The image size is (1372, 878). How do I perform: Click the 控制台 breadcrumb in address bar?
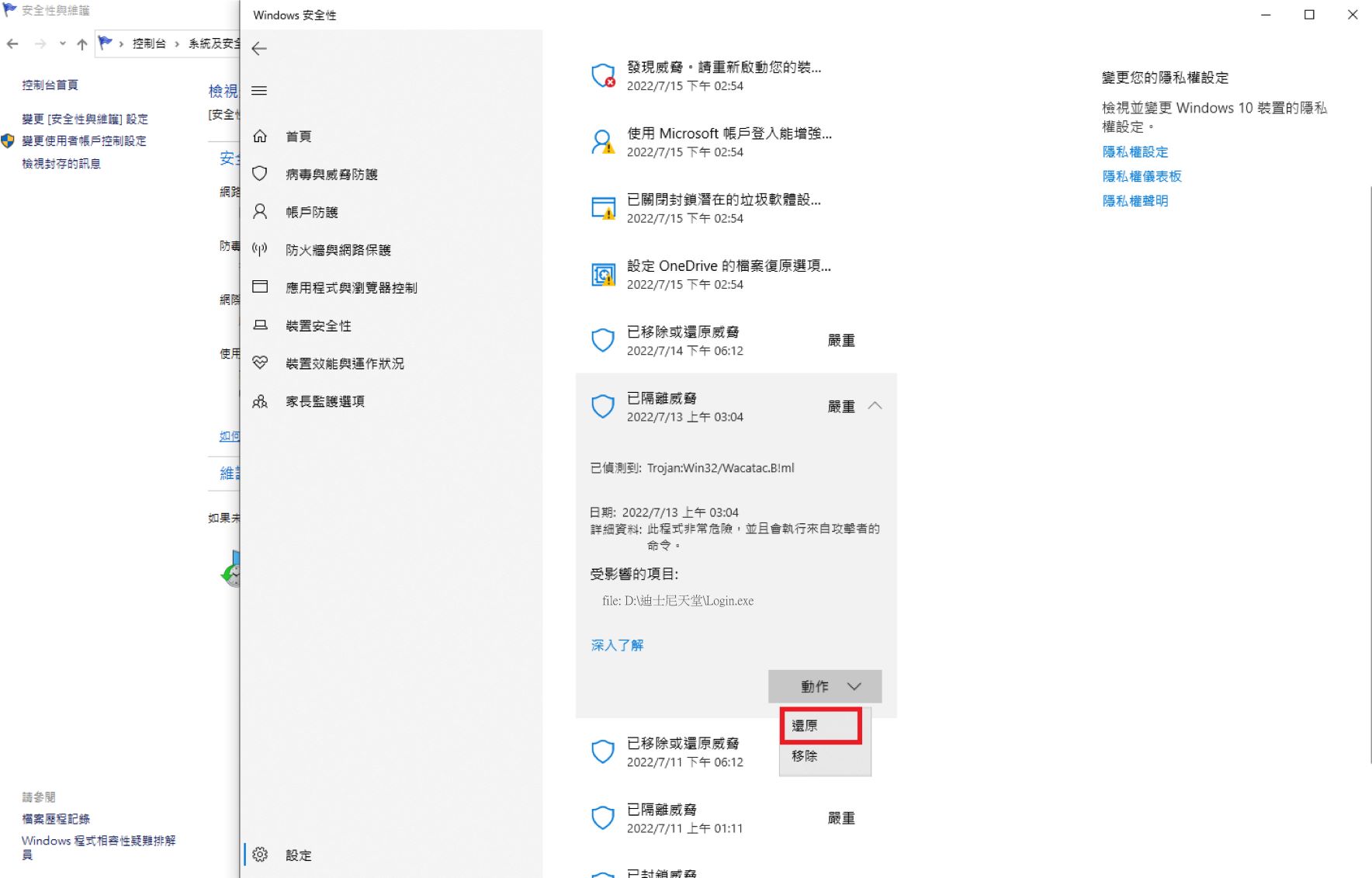click(x=149, y=43)
